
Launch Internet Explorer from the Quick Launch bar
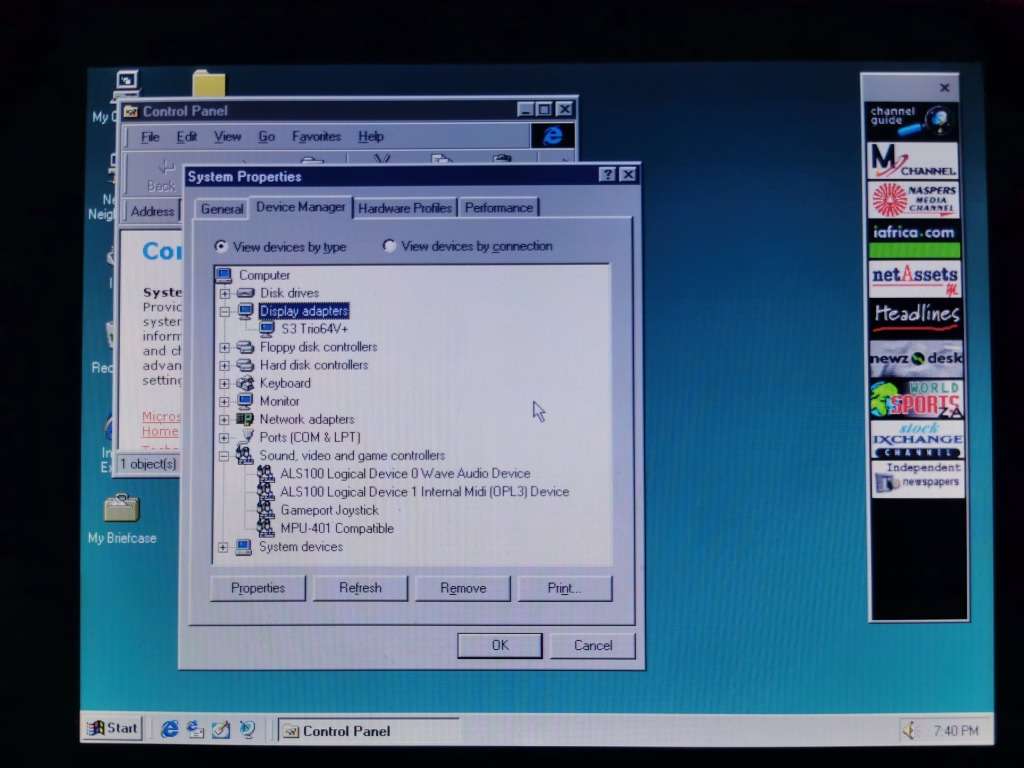click(170, 728)
